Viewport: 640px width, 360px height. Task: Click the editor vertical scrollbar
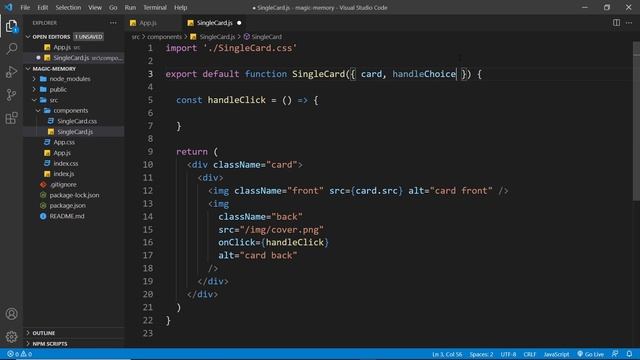tap(636, 121)
